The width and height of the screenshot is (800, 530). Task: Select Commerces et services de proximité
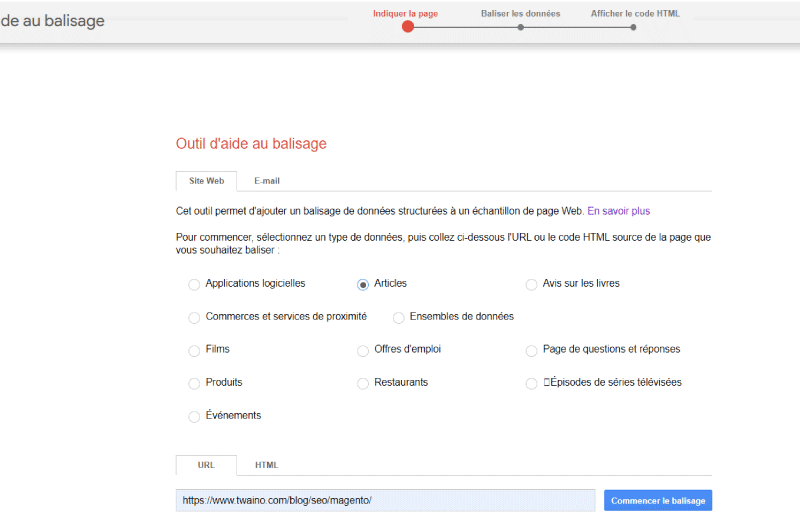click(x=194, y=318)
